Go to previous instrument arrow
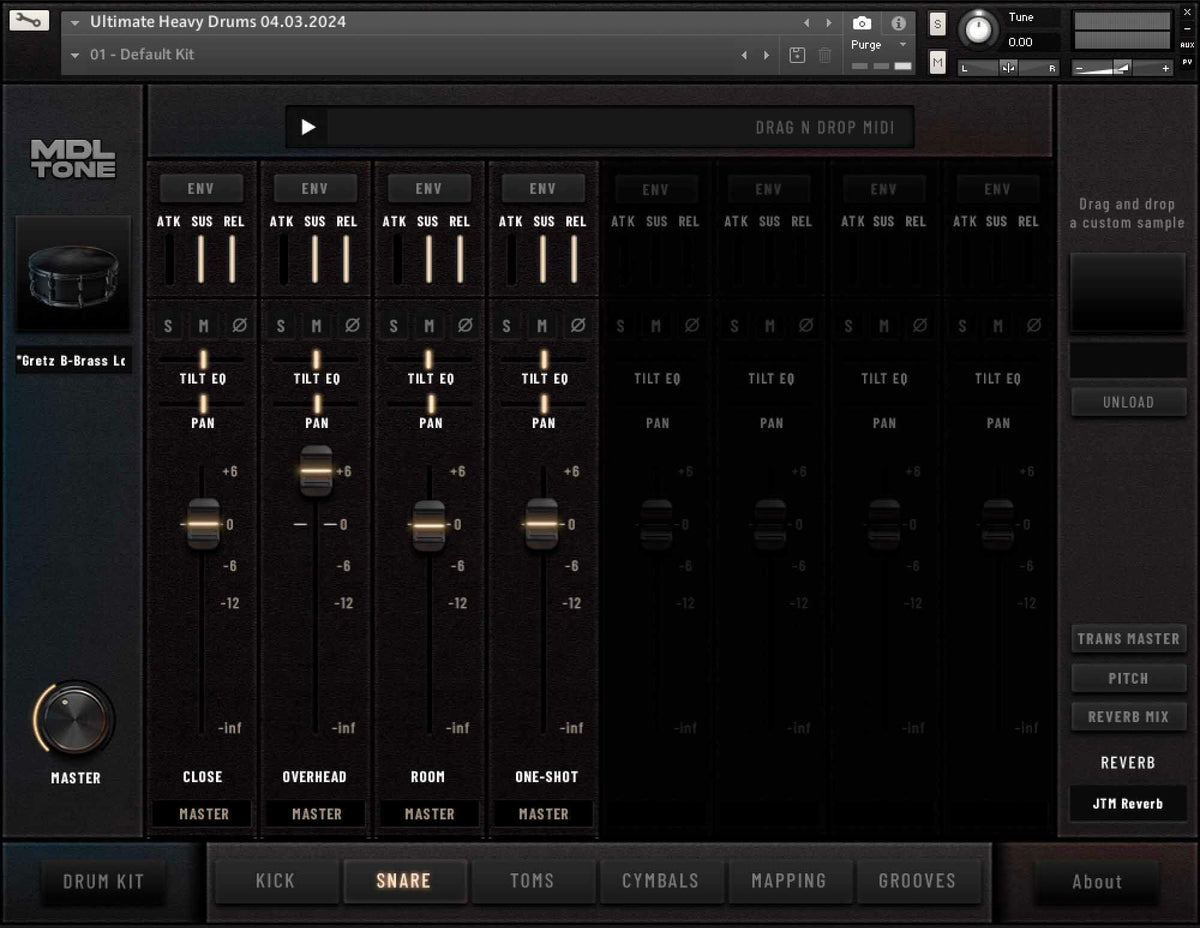Screen dimensions: 1200x928 point(807,23)
